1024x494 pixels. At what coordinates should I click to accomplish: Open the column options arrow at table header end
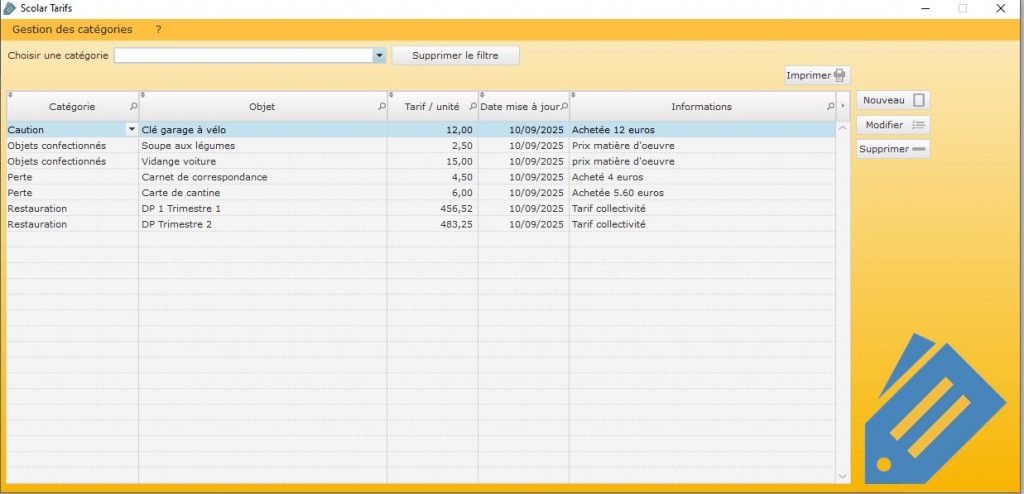tap(843, 106)
